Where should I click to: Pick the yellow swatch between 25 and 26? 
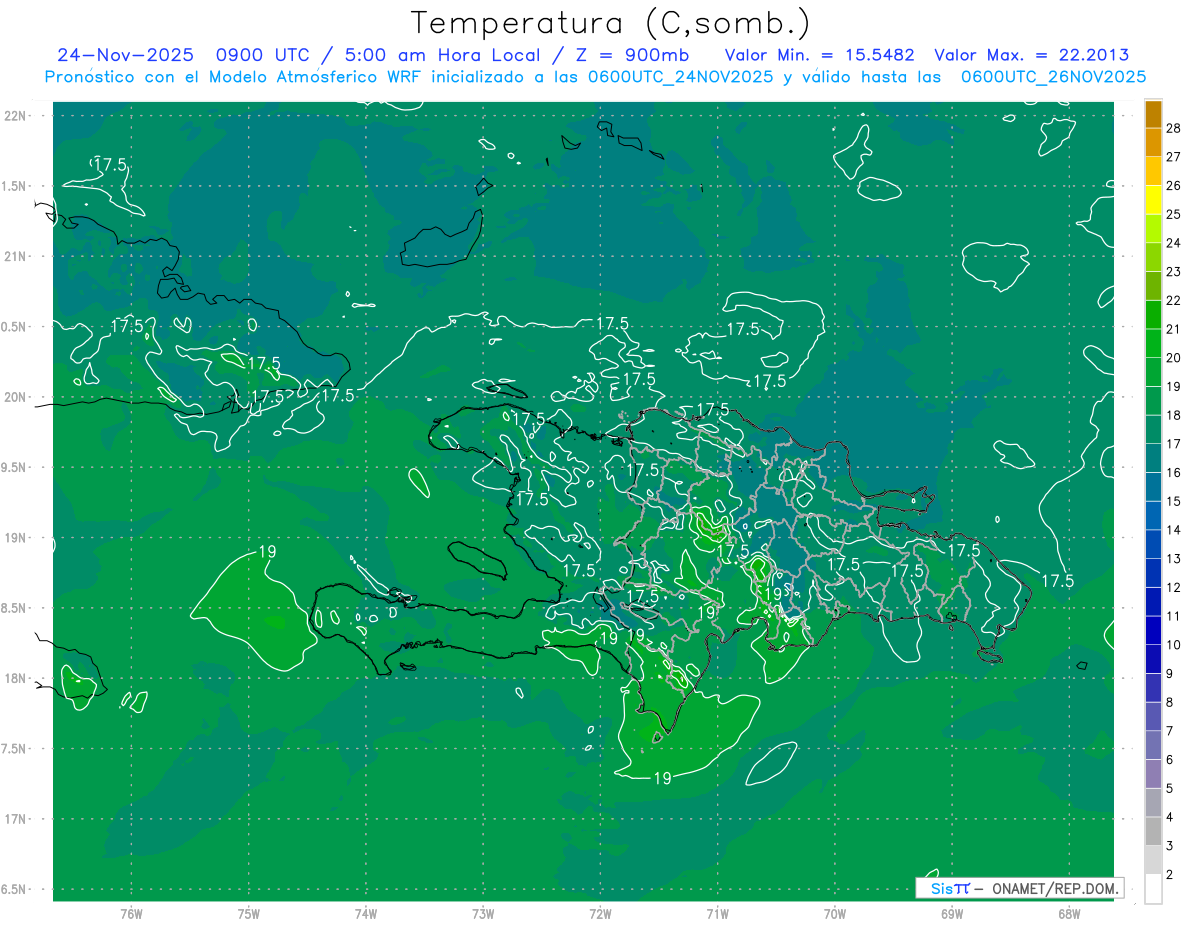pos(1153,200)
